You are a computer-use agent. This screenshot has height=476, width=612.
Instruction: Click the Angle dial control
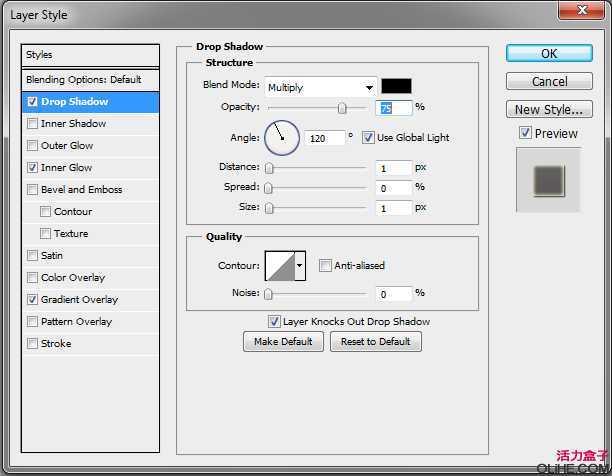pos(282,138)
